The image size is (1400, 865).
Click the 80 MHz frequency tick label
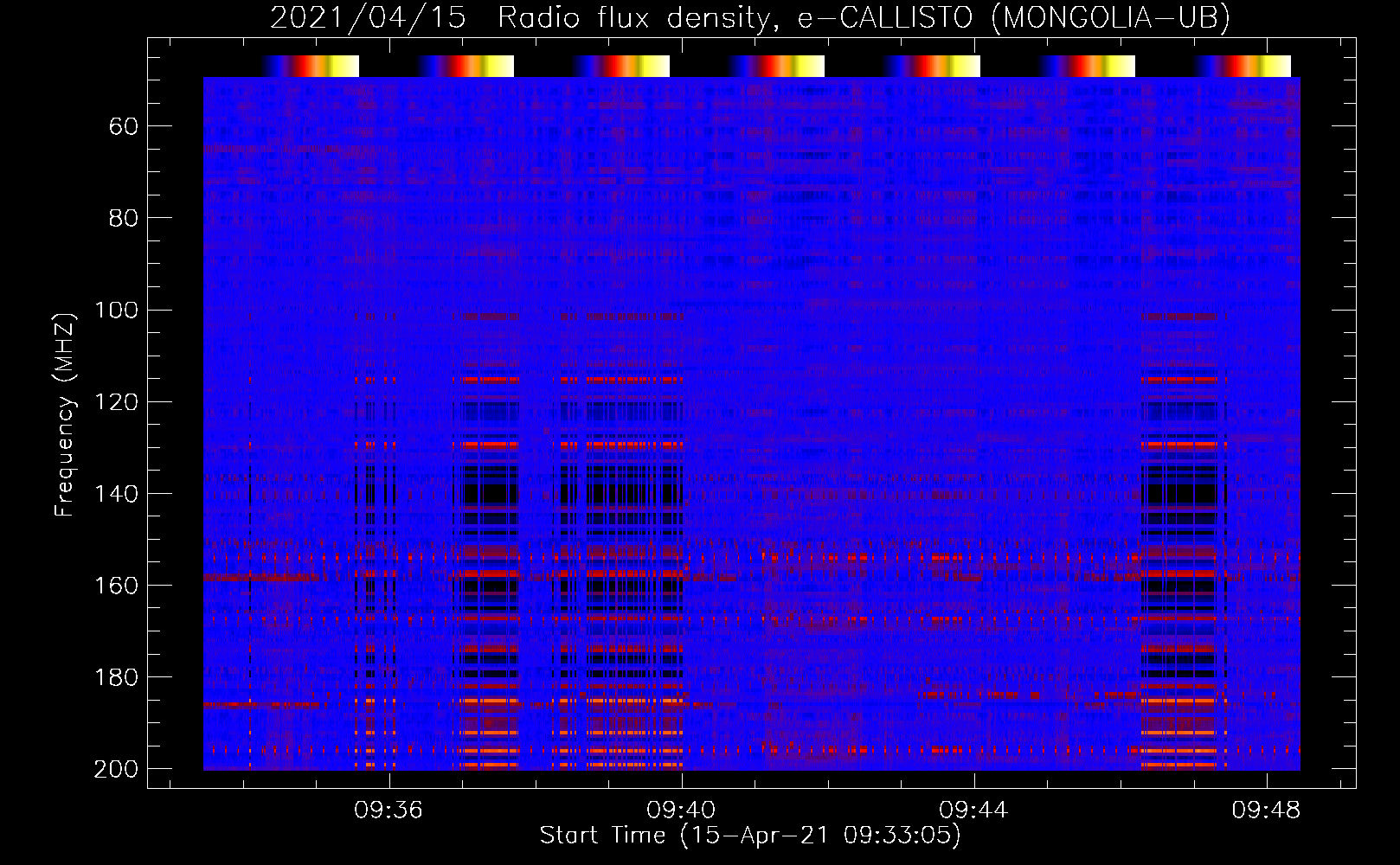click(124, 218)
